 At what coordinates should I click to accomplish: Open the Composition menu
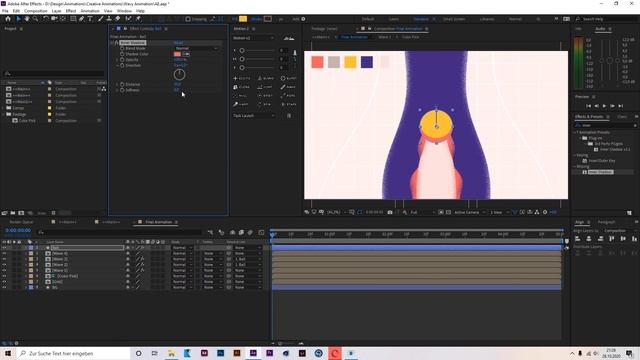point(36,11)
